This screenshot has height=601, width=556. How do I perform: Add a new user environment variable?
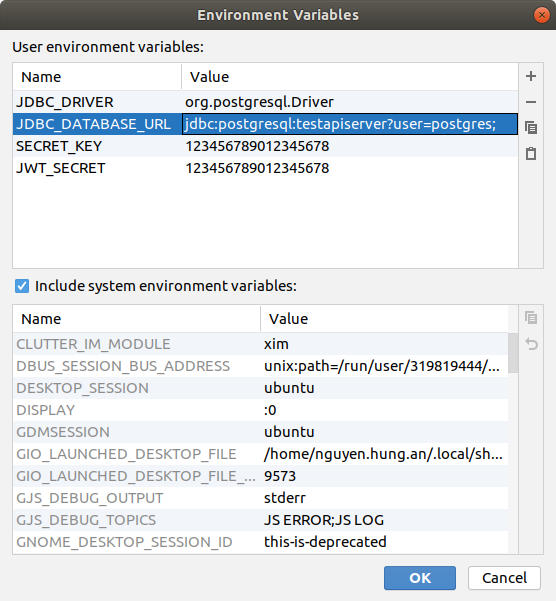click(531, 76)
